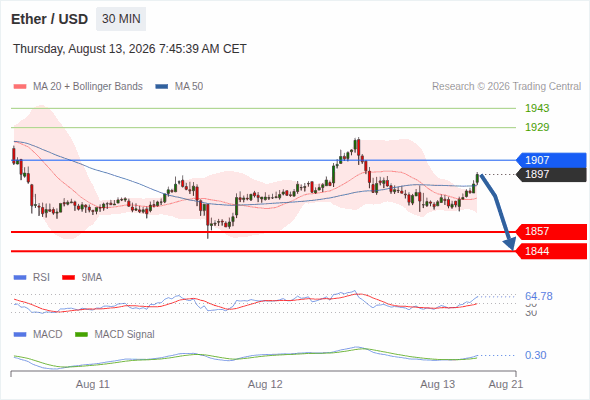Click the Ether / USD title
Viewport: 590px width, 400px height.
coord(49,19)
